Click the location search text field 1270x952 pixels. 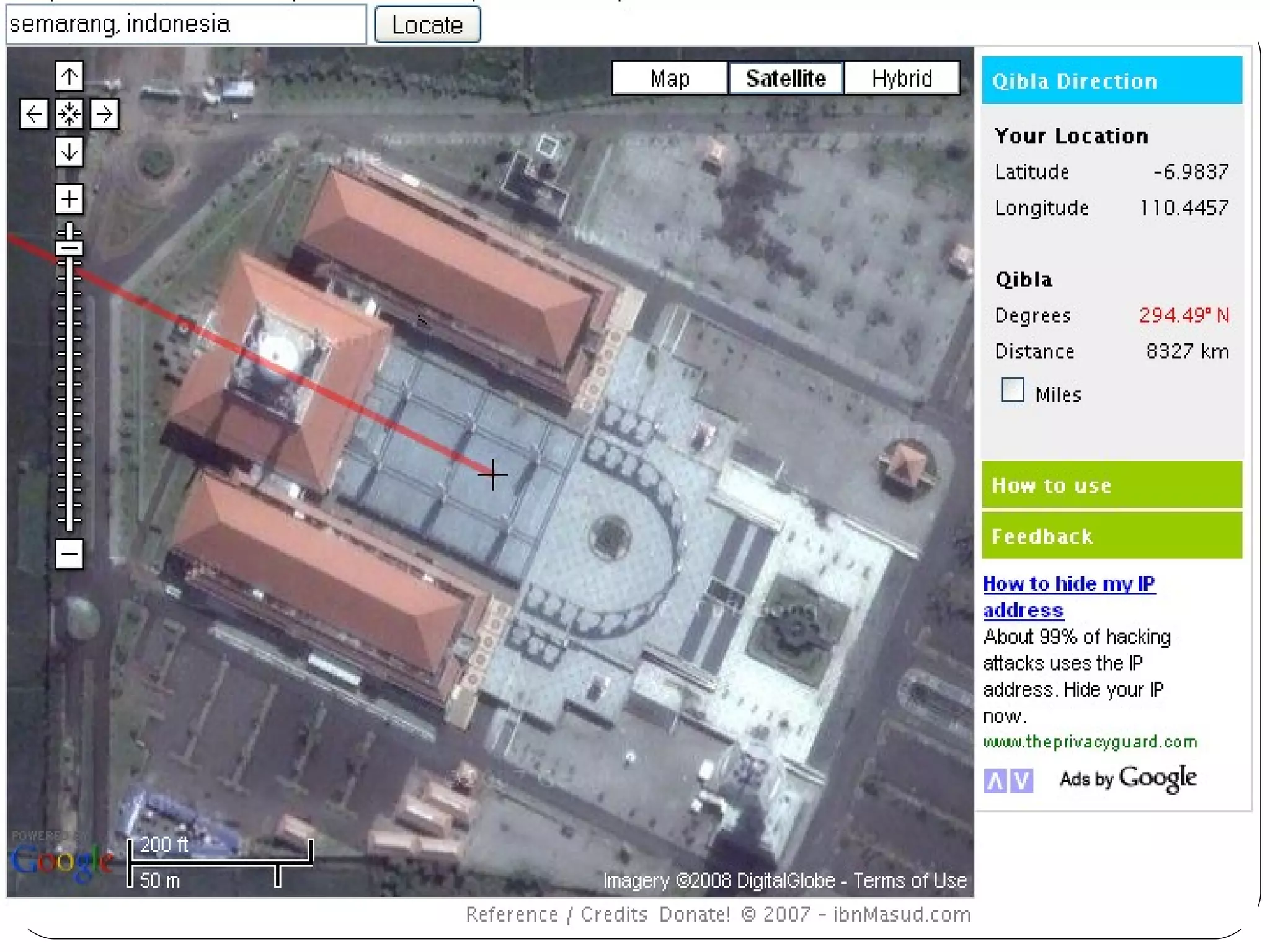pyautogui.click(x=186, y=25)
